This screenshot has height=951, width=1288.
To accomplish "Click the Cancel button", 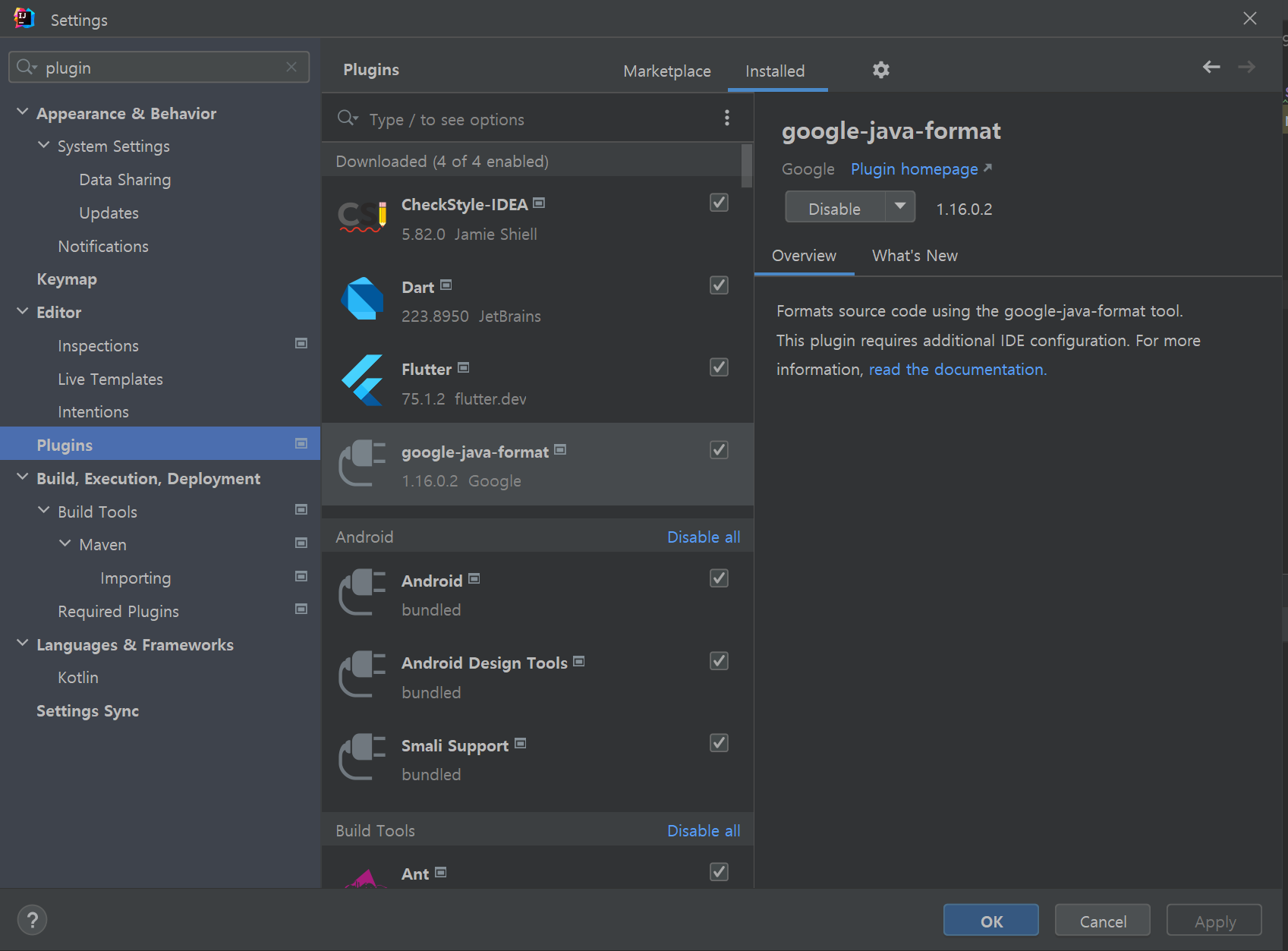I will pos(1103,921).
